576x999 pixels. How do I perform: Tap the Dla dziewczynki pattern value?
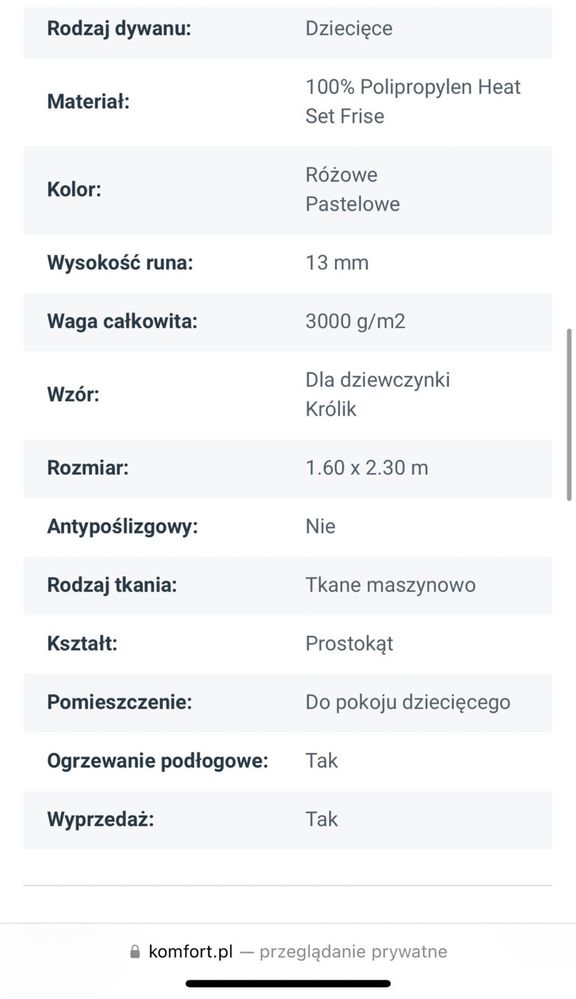tap(378, 380)
